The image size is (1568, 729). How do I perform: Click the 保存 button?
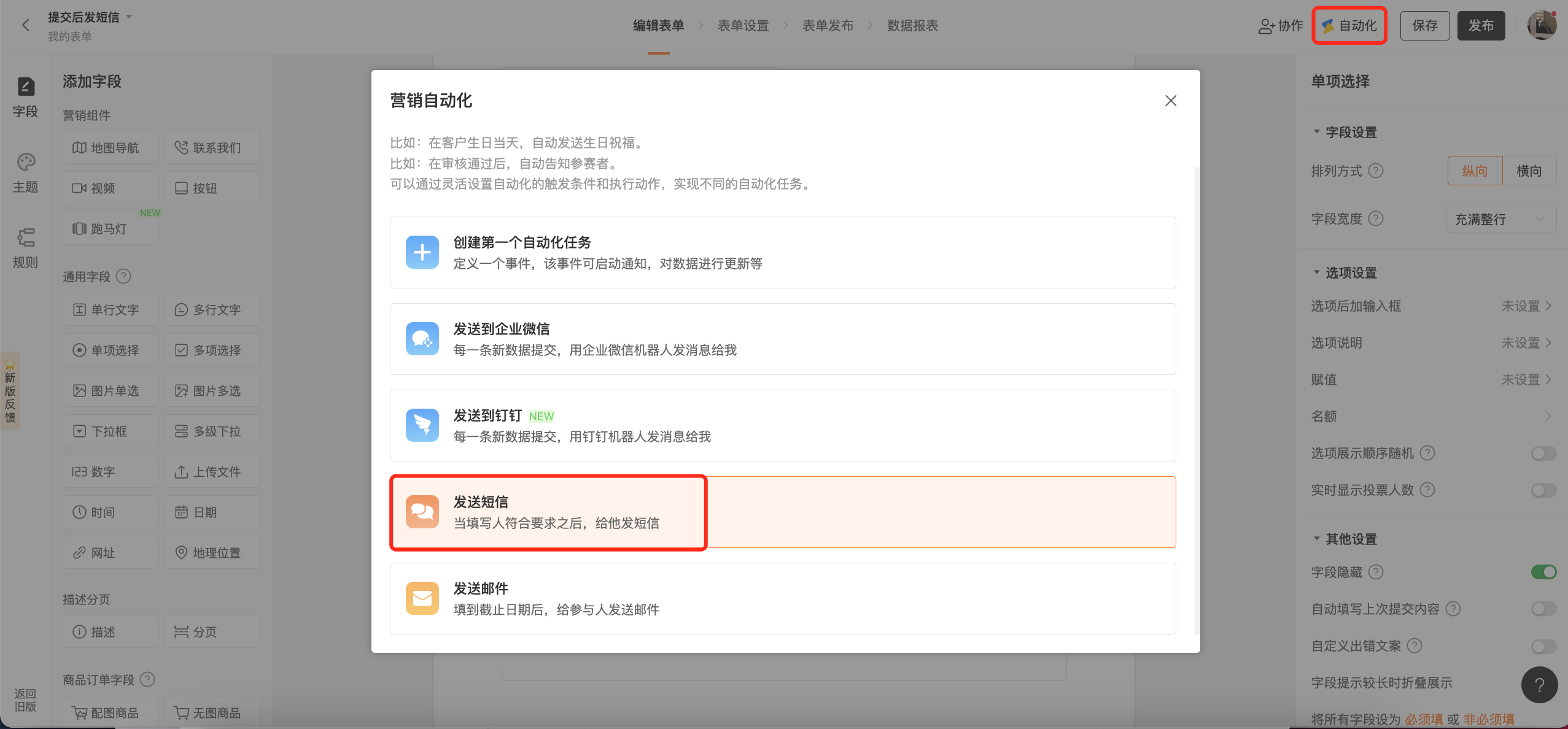1424,26
